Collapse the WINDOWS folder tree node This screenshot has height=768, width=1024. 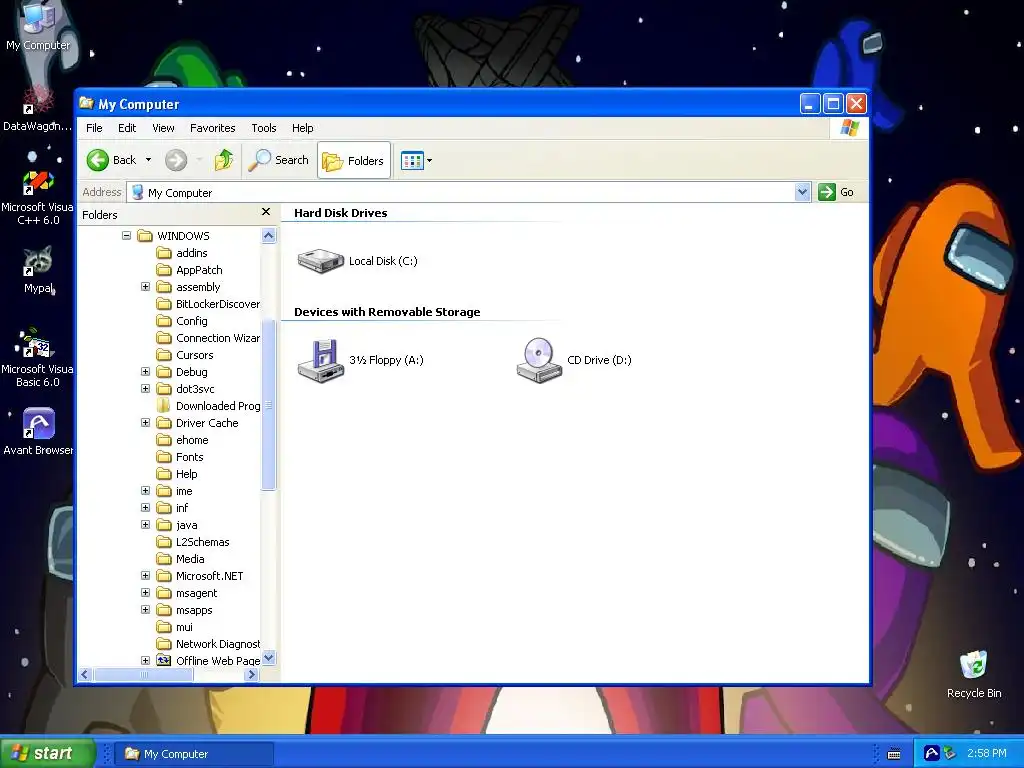(127, 236)
